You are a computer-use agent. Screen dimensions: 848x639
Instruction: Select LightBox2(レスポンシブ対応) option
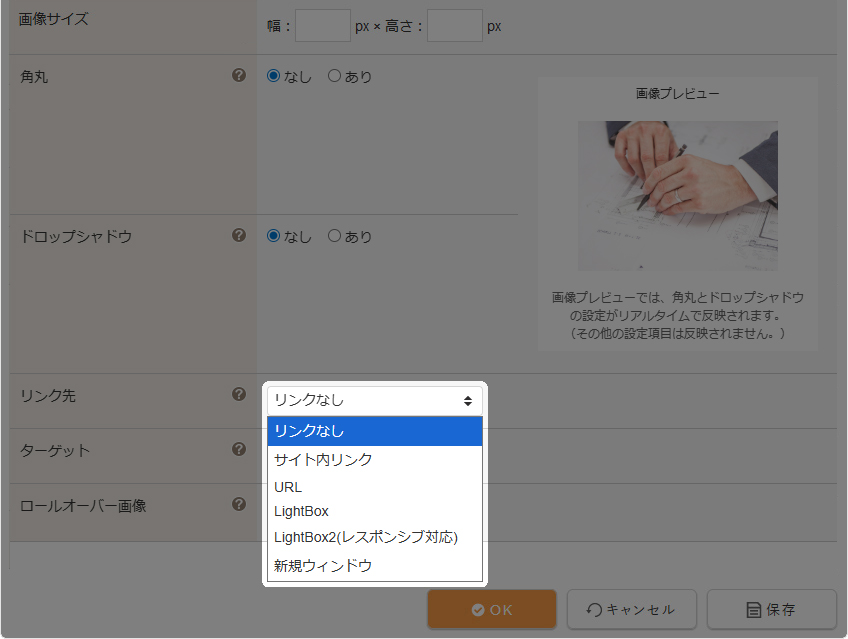point(374,537)
